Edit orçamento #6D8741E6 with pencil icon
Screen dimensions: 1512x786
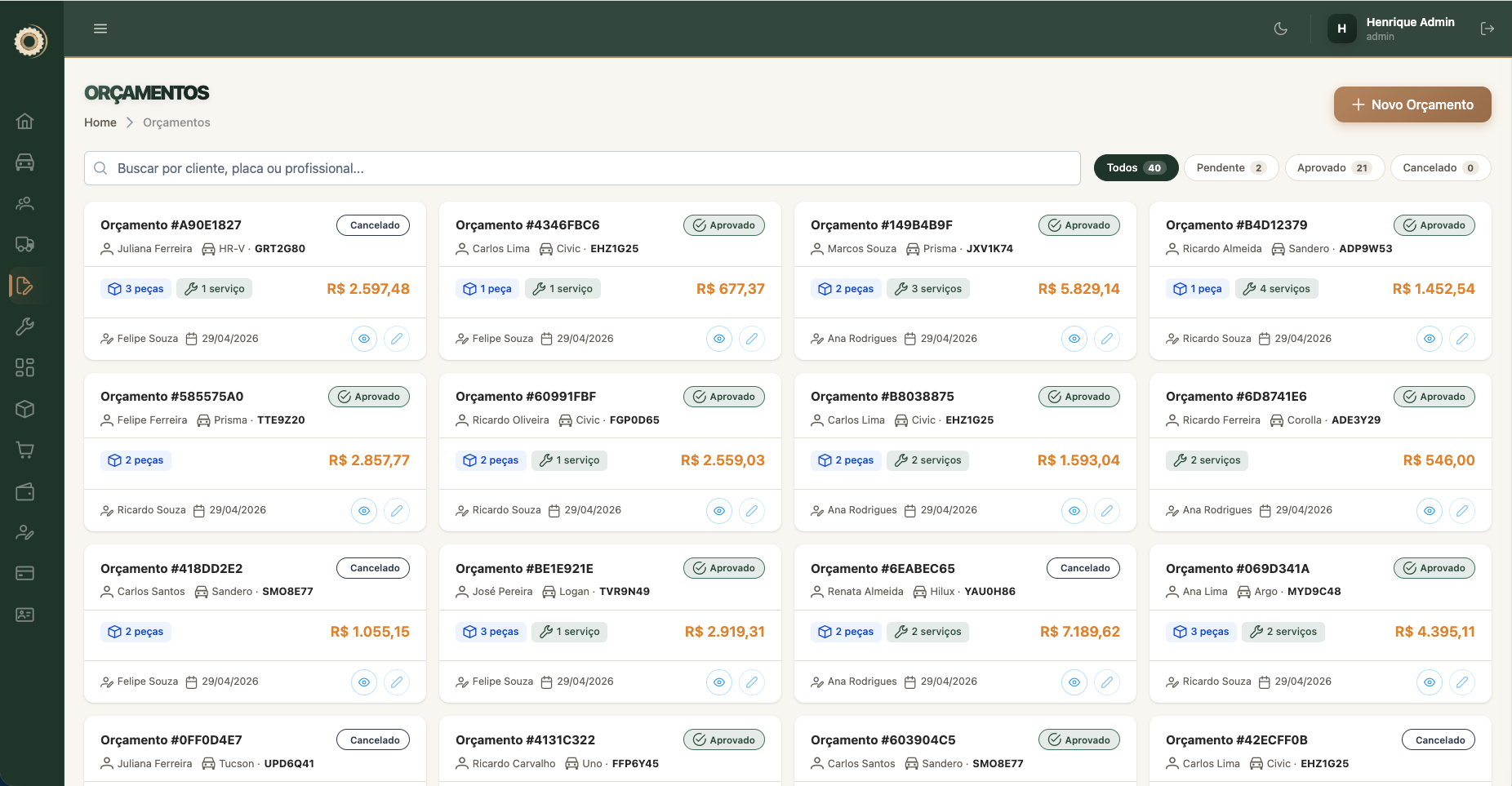pos(1462,511)
